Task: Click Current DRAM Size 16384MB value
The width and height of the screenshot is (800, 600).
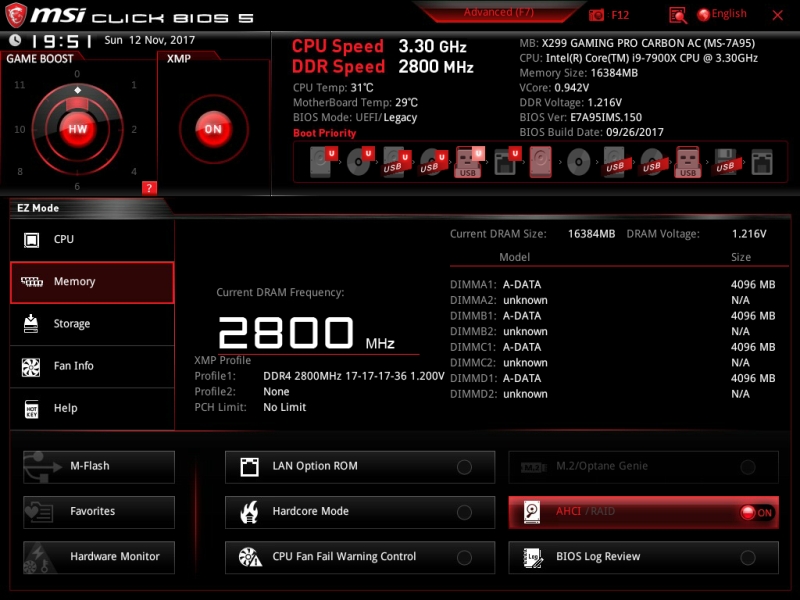Action: (591, 234)
